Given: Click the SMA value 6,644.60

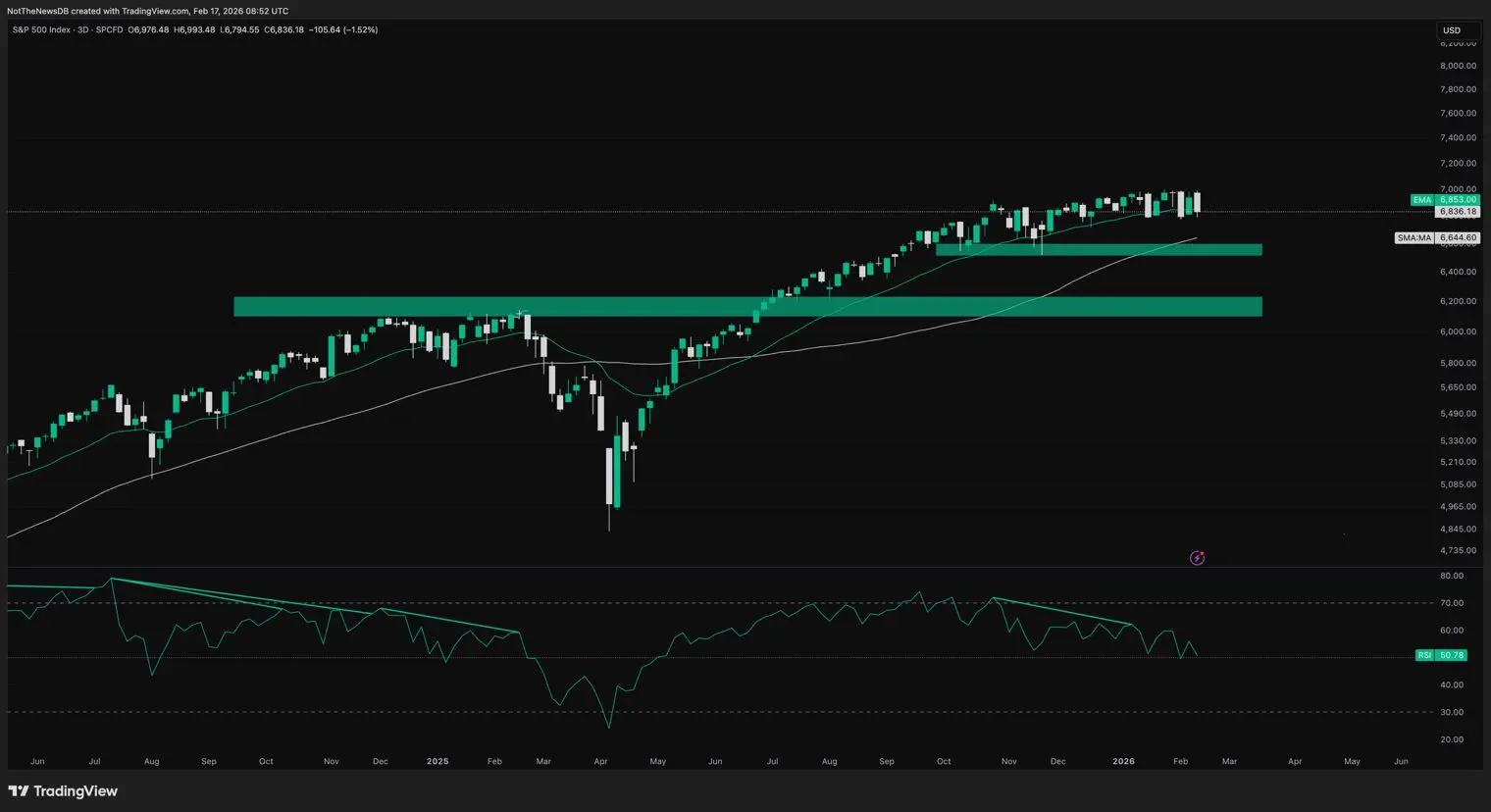Looking at the screenshot, I should click(x=1458, y=238).
